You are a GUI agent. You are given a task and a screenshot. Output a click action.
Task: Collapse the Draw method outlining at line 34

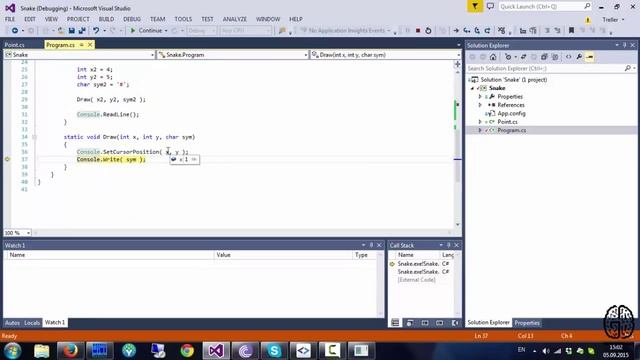(34, 137)
